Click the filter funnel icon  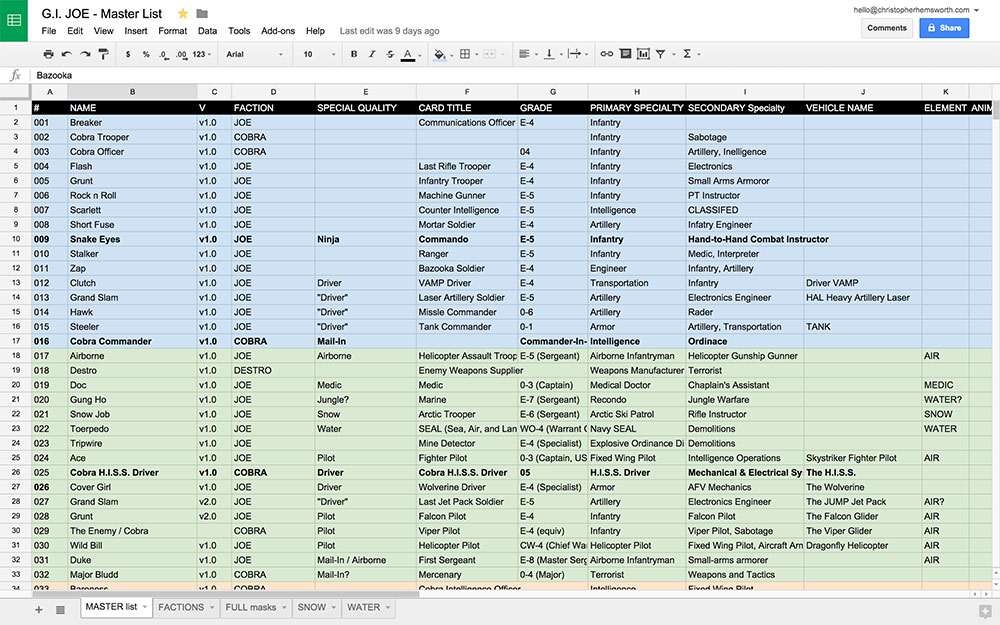[x=661, y=54]
